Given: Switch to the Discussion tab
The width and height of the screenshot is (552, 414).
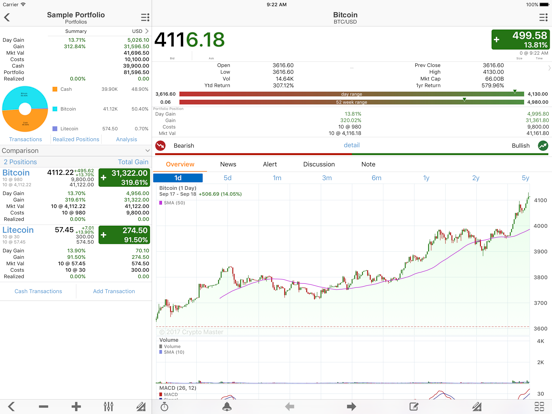Looking at the screenshot, I should coord(319,164).
